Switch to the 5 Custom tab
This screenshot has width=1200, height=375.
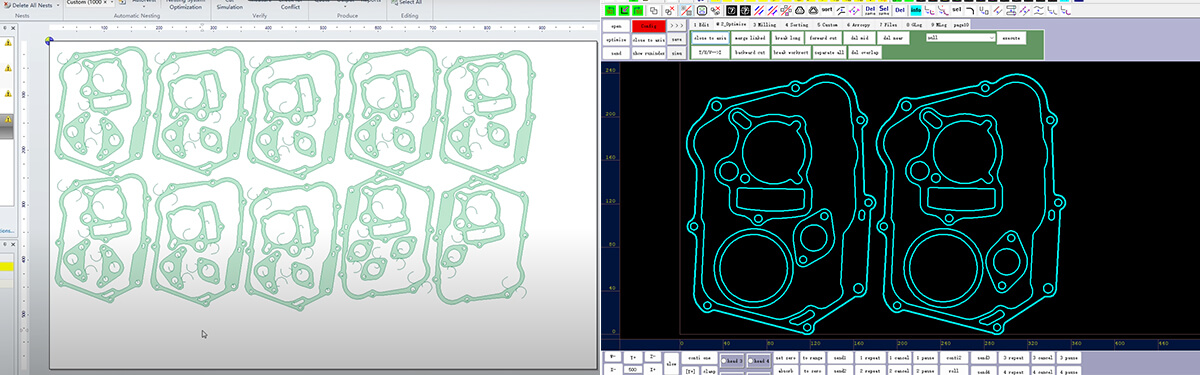tap(827, 24)
